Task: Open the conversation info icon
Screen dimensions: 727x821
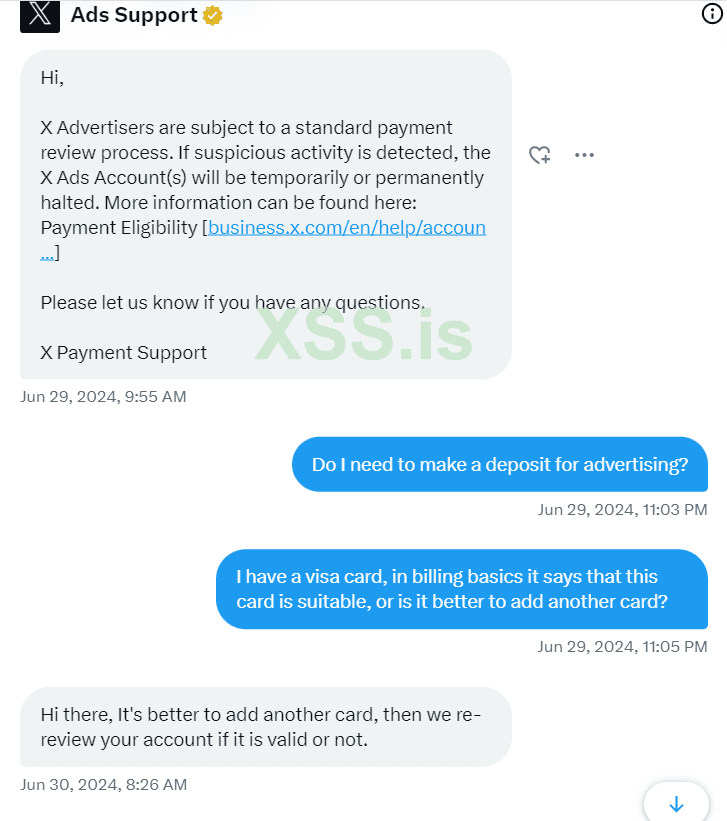Action: [x=712, y=14]
